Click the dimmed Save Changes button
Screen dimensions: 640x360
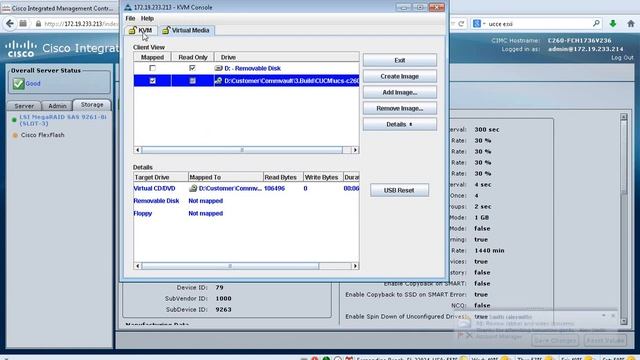coord(555,340)
